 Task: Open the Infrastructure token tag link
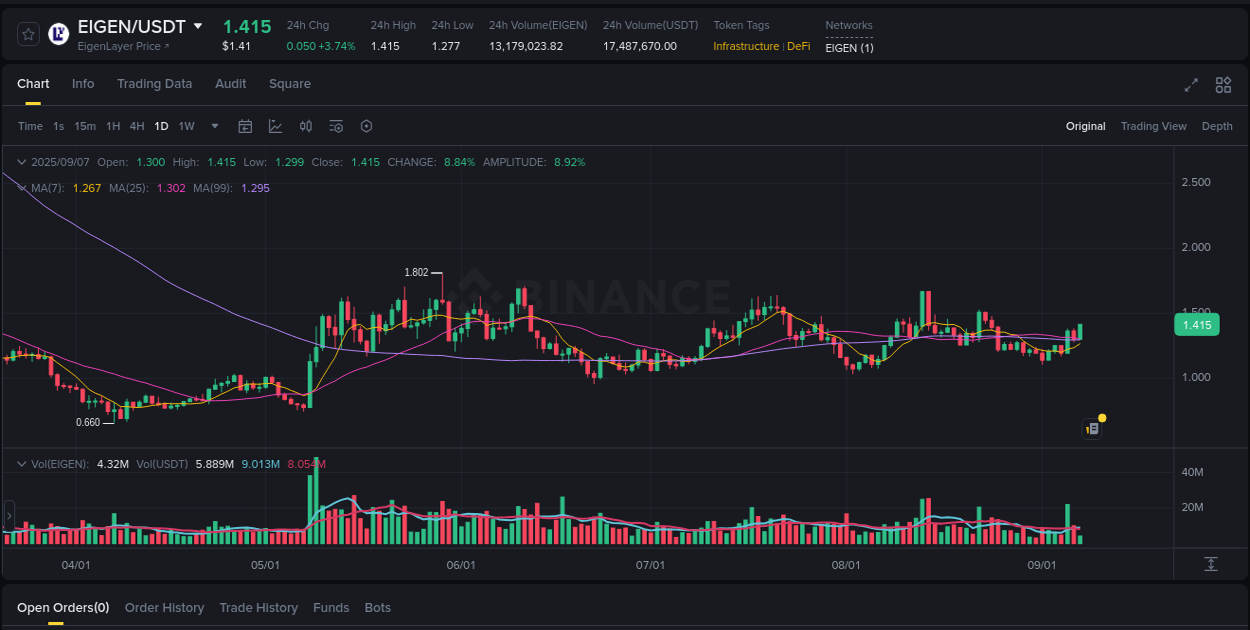click(x=745, y=46)
